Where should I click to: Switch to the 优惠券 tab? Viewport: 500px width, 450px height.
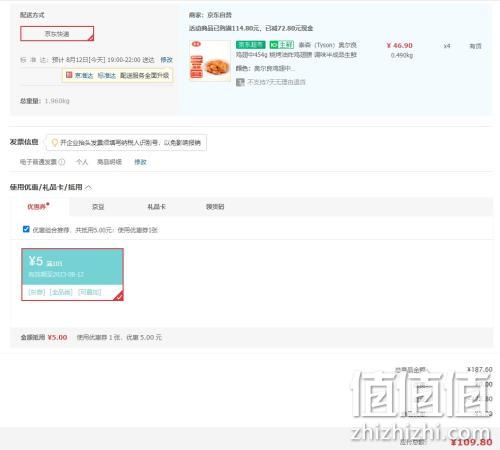tap(38, 207)
